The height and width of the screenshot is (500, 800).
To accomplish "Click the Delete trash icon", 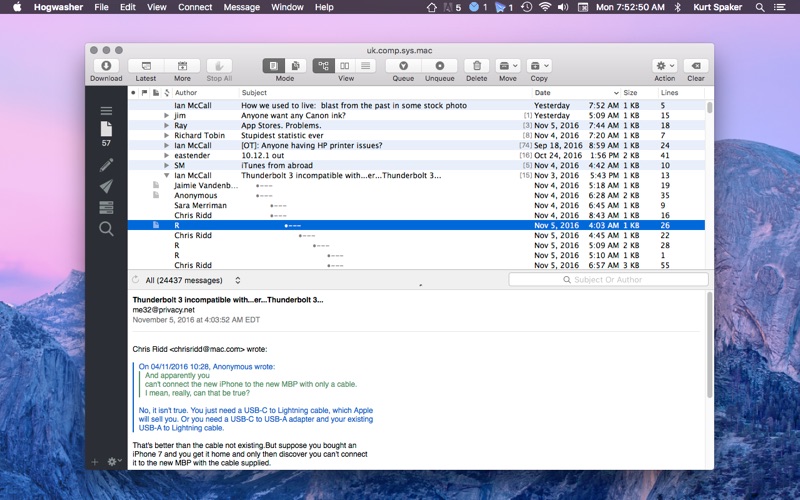I will [476, 66].
